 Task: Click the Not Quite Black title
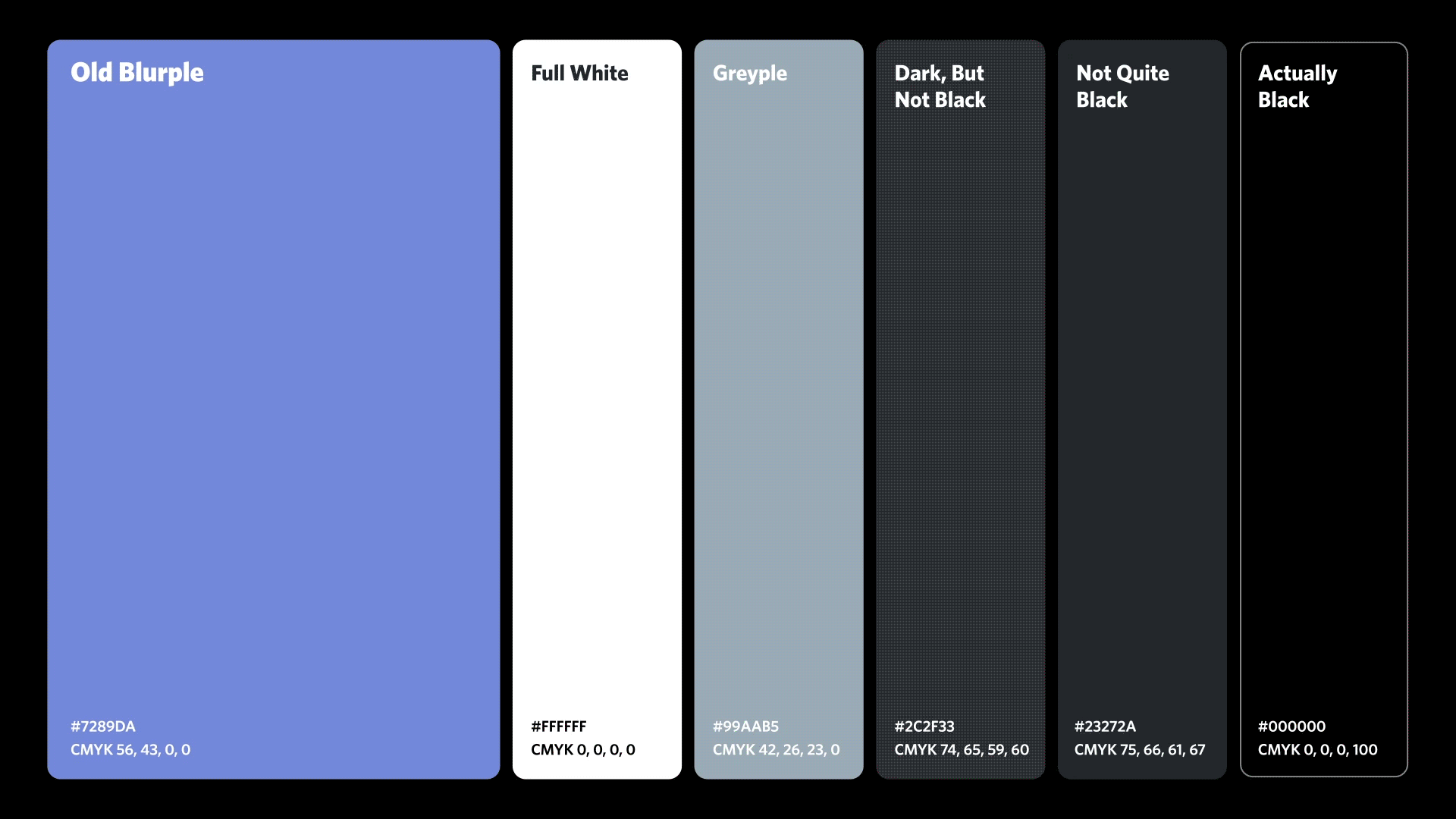[x=1123, y=86]
